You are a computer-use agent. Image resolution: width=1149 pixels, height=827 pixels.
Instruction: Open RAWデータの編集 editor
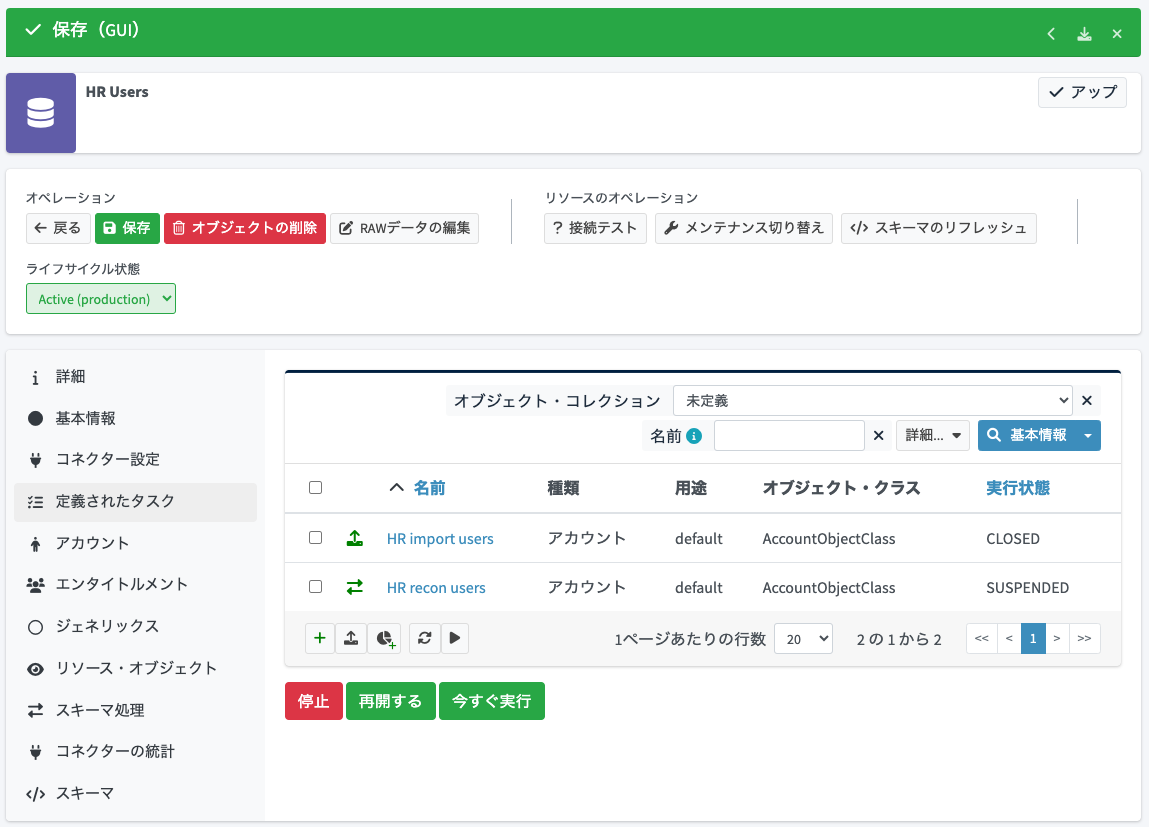(x=404, y=229)
